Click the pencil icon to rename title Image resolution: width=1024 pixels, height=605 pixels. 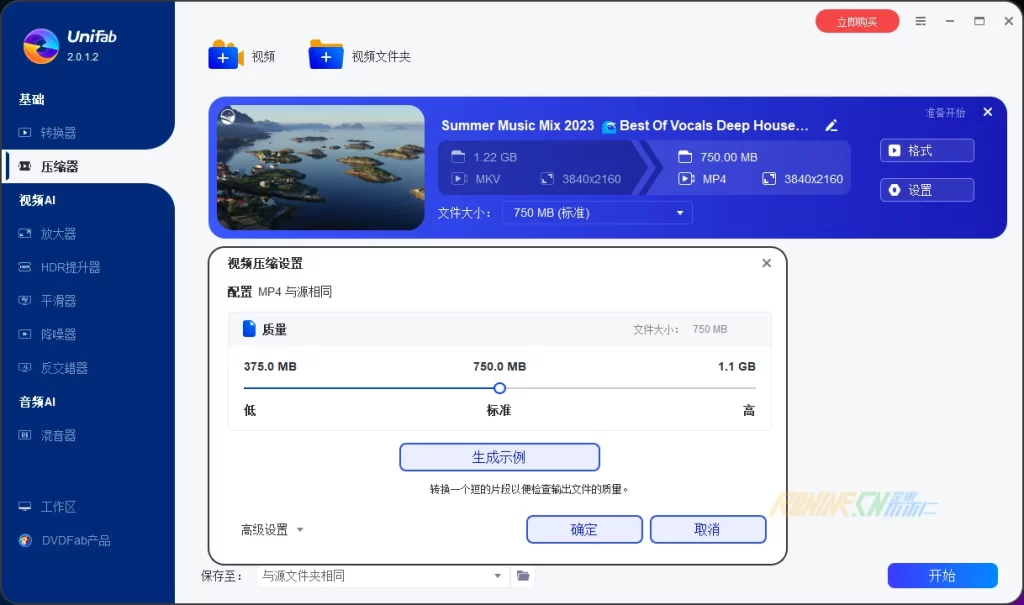[x=831, y=126]
